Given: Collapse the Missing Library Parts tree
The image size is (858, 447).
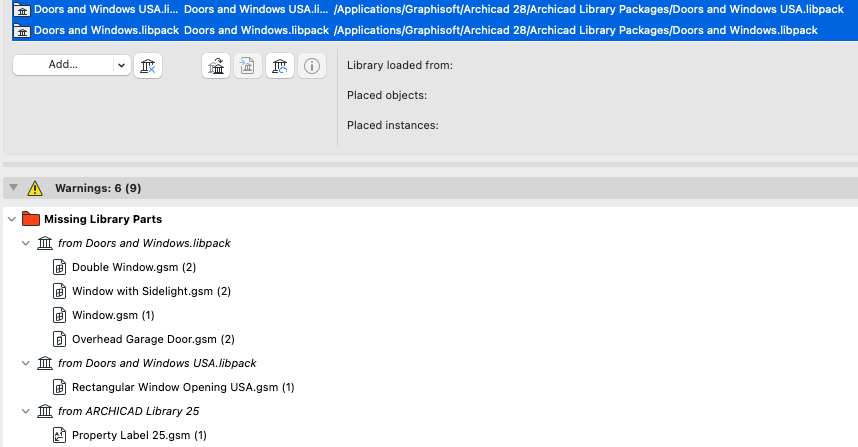Looking at the screenshot, I should 11,219.
